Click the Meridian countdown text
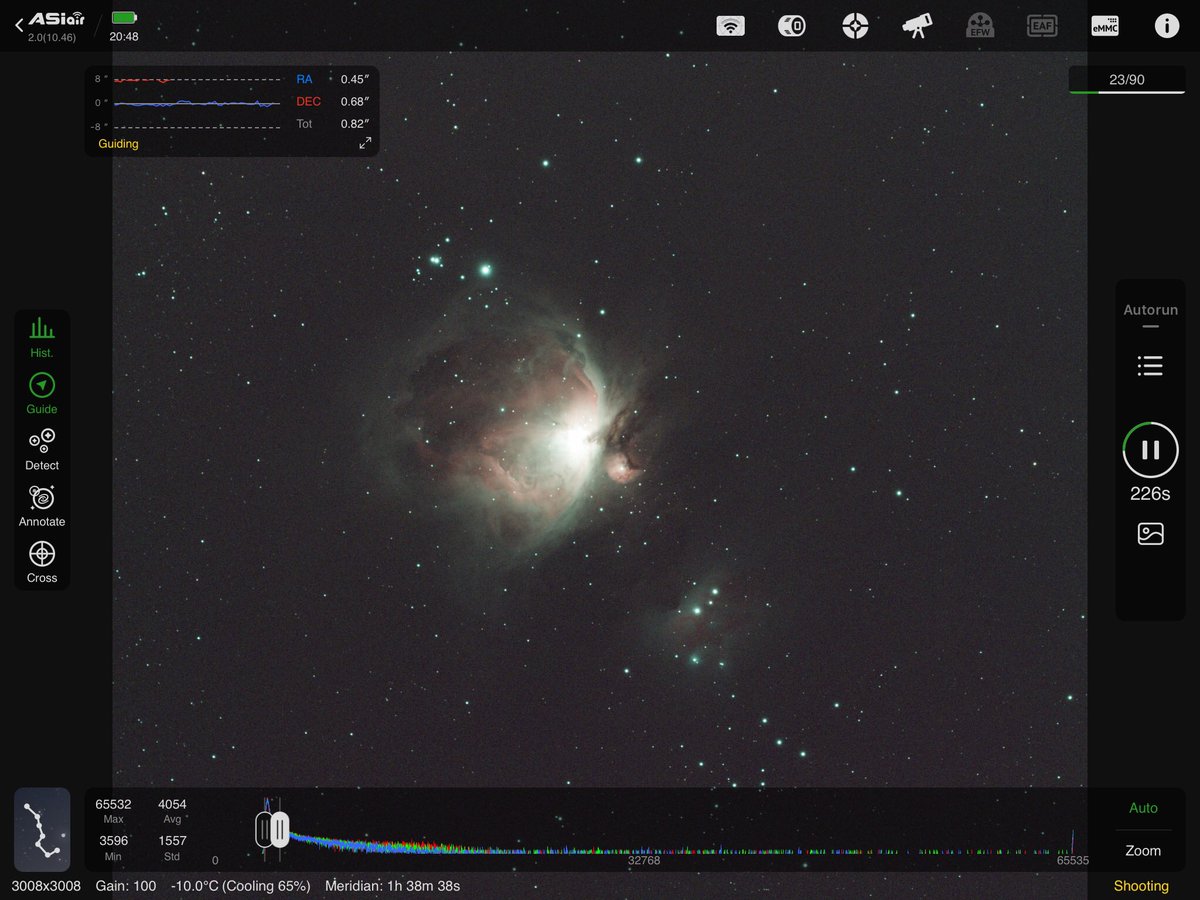Screen dimensions: 1200x900 [392, 886]
